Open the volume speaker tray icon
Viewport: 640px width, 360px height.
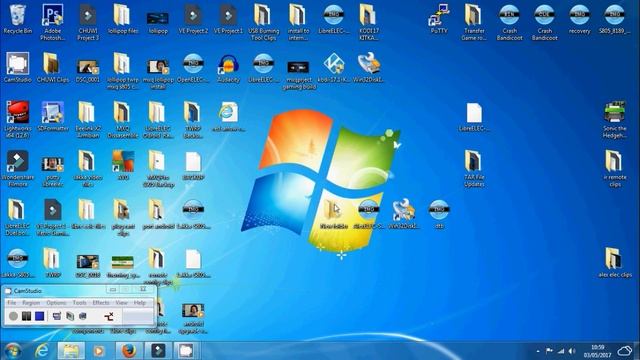tap(572, 351)
